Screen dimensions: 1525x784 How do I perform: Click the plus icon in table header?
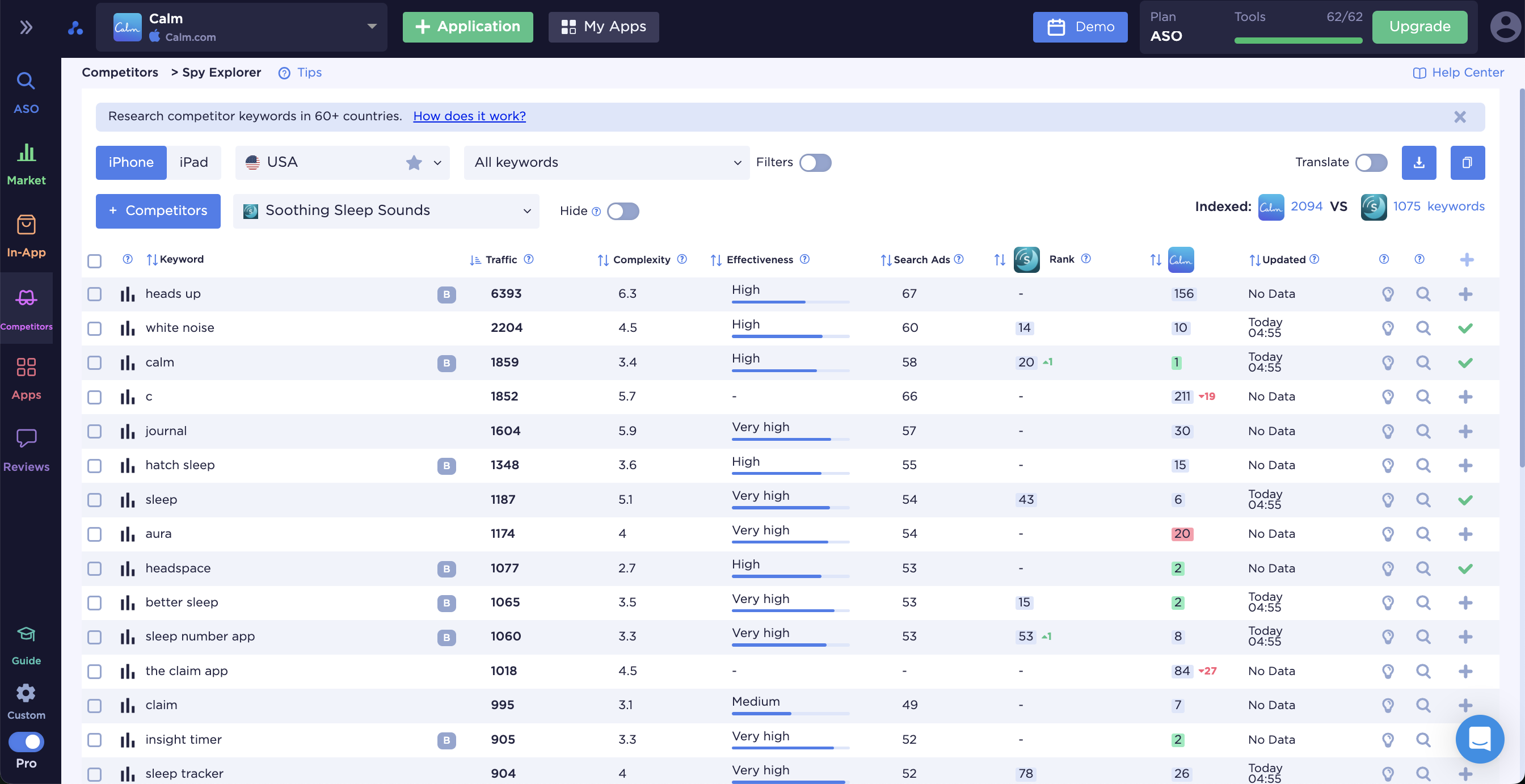1466,259
